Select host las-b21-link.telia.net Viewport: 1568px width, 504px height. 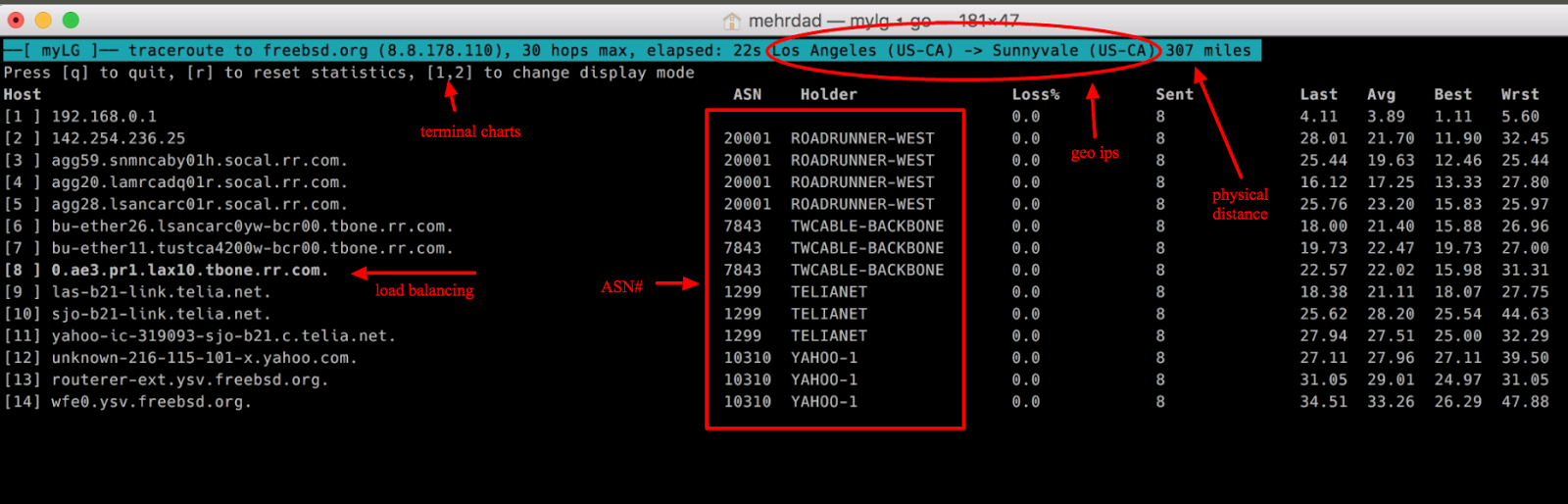(161, 292)
